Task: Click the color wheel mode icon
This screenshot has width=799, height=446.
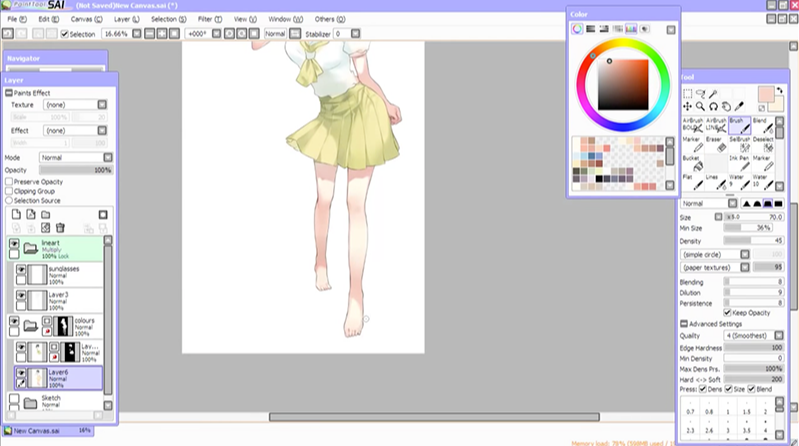Action: coord(578,29)
